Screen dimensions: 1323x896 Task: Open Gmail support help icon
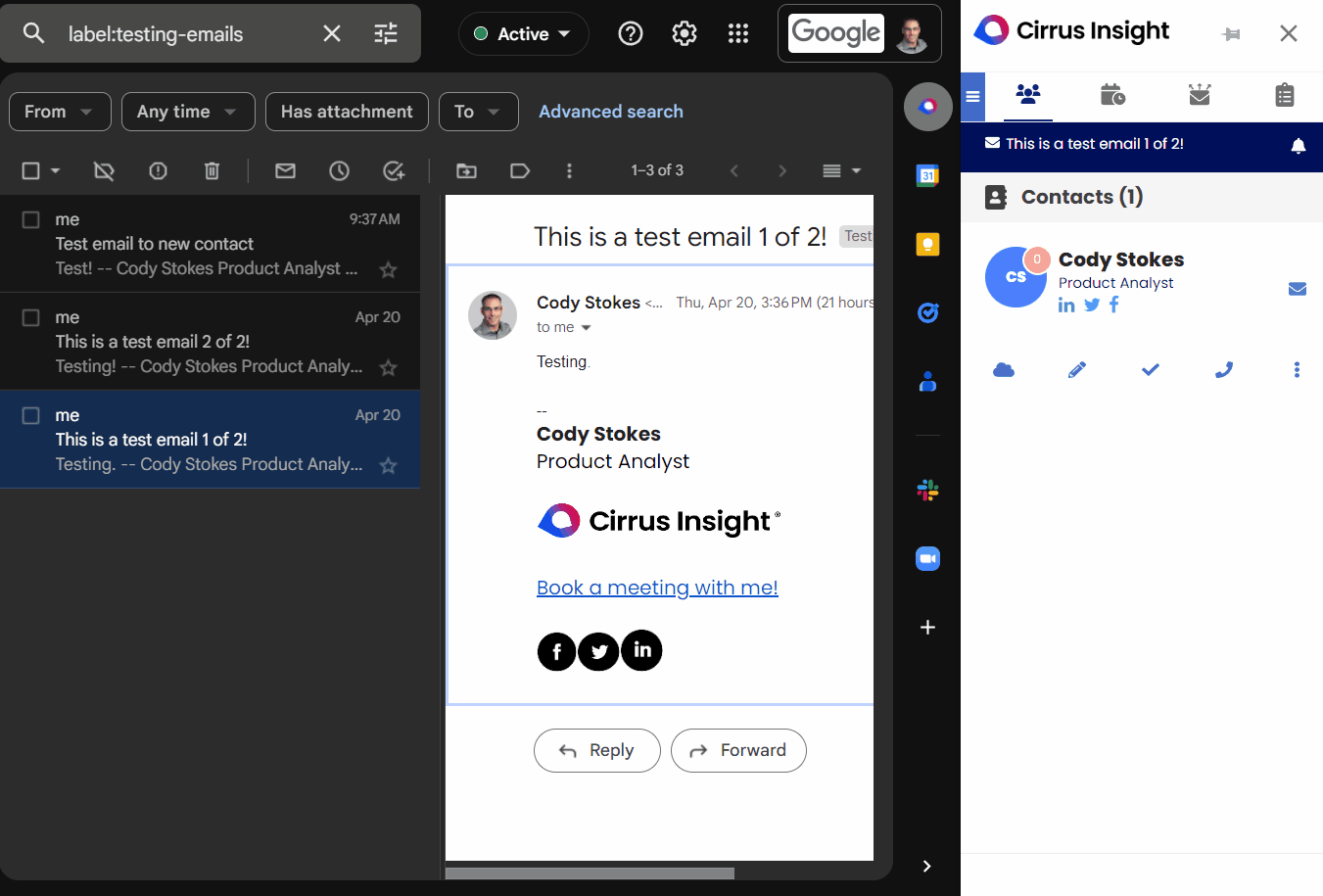point(631,33)
